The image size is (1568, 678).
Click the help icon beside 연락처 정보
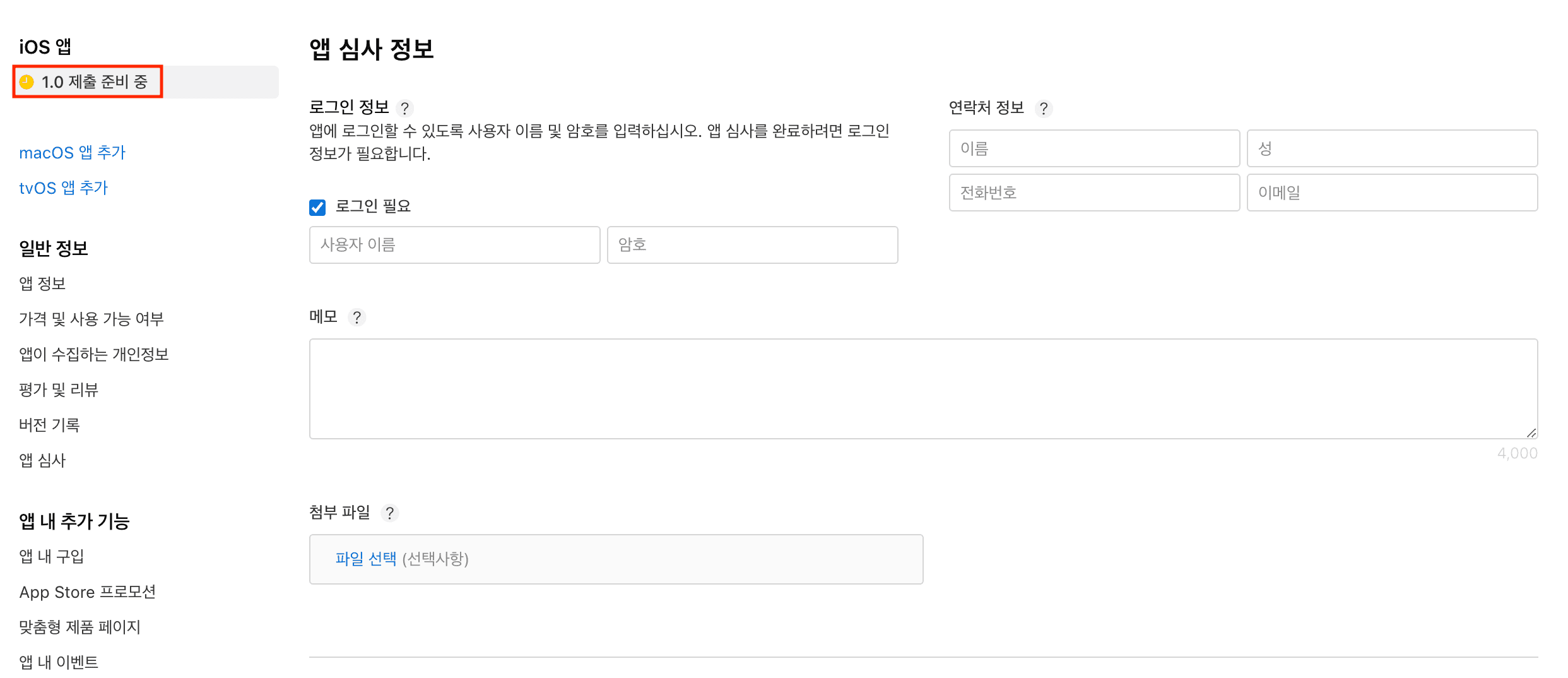pos(1044,109)
